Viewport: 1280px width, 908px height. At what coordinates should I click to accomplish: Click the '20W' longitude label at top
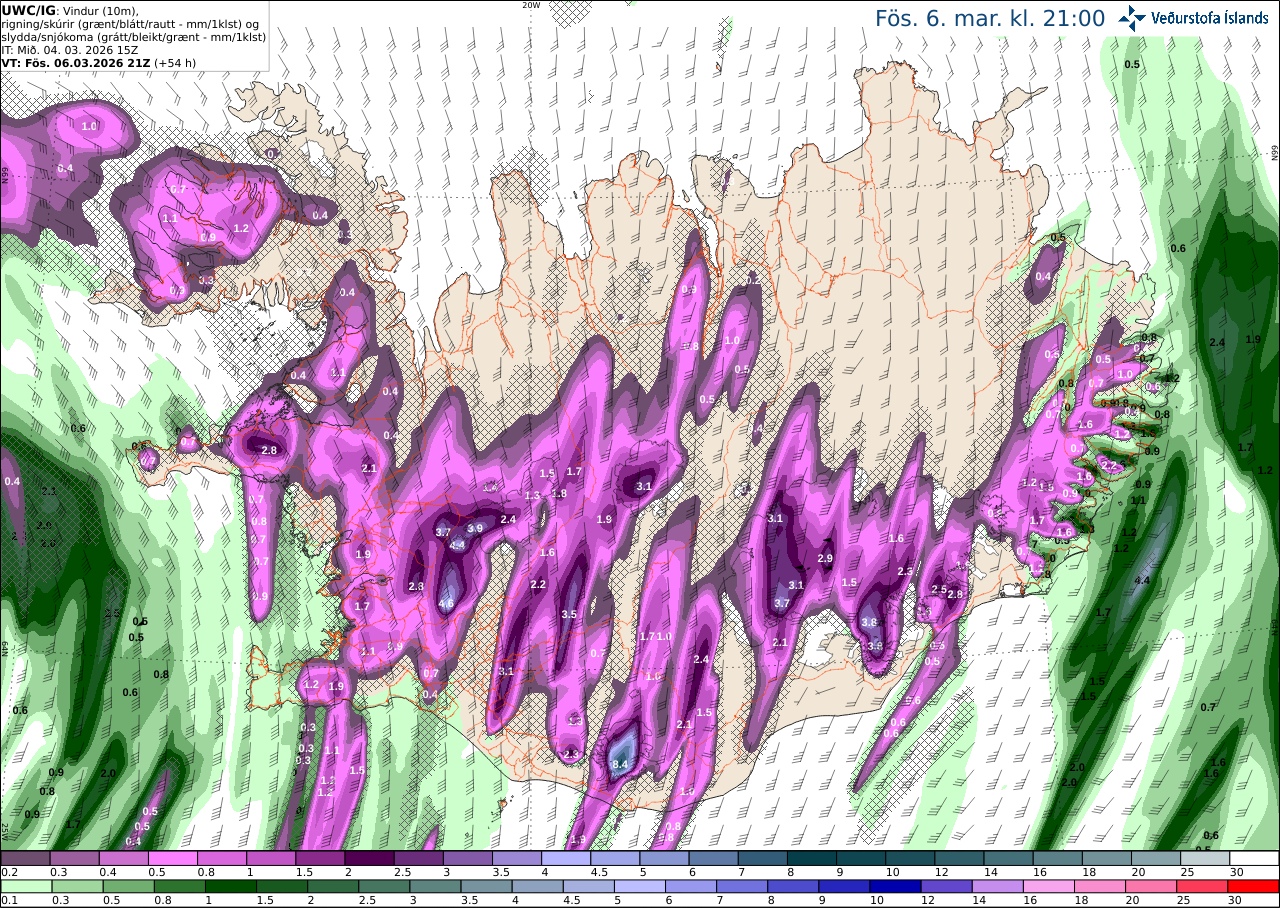(531, 5)
